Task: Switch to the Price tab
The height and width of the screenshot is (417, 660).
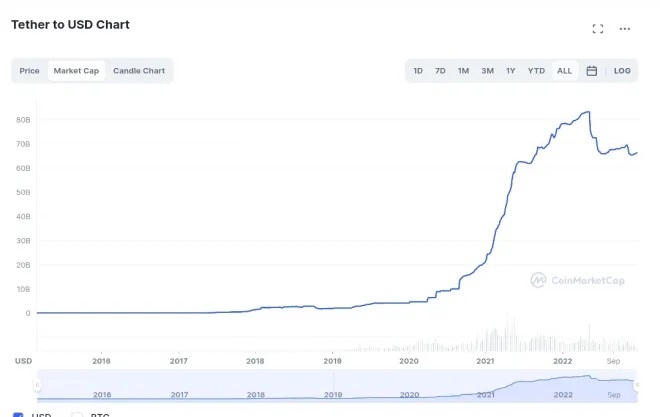Action: coord(29,71)
